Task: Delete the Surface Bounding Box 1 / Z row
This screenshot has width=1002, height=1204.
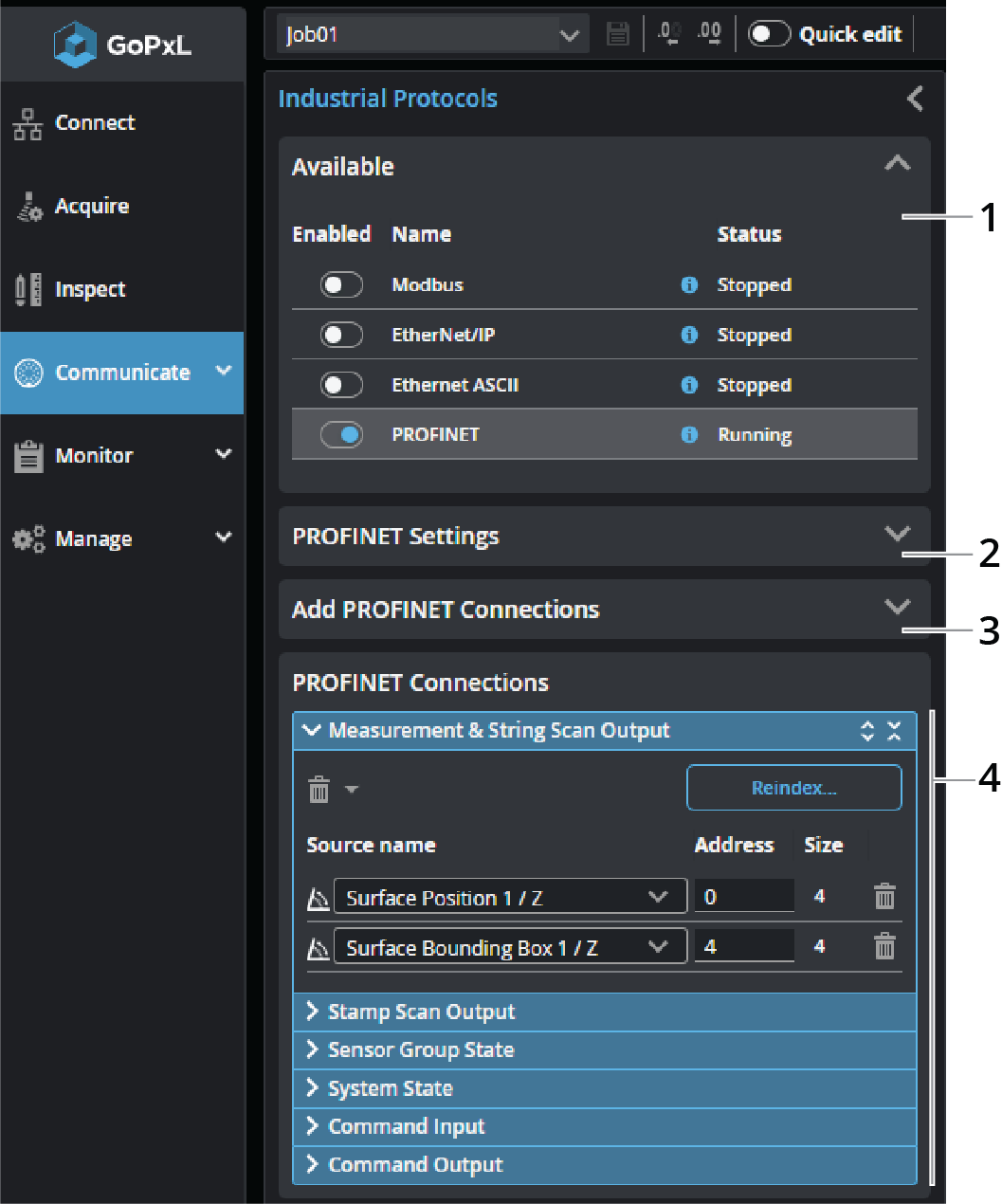Action: (x=884, y=947)
